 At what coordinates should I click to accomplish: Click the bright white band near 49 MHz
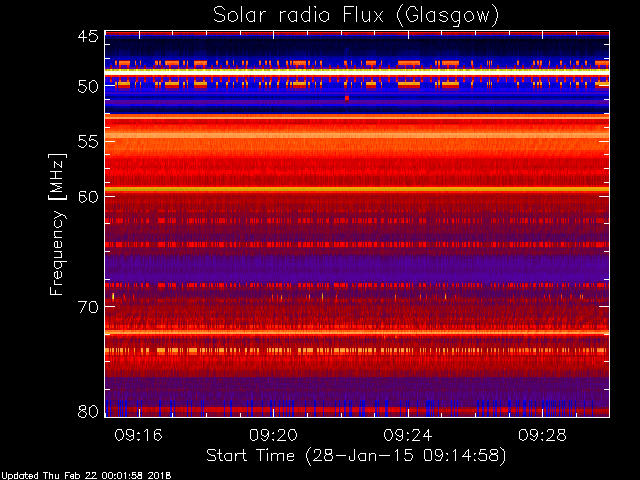[357, 72]
